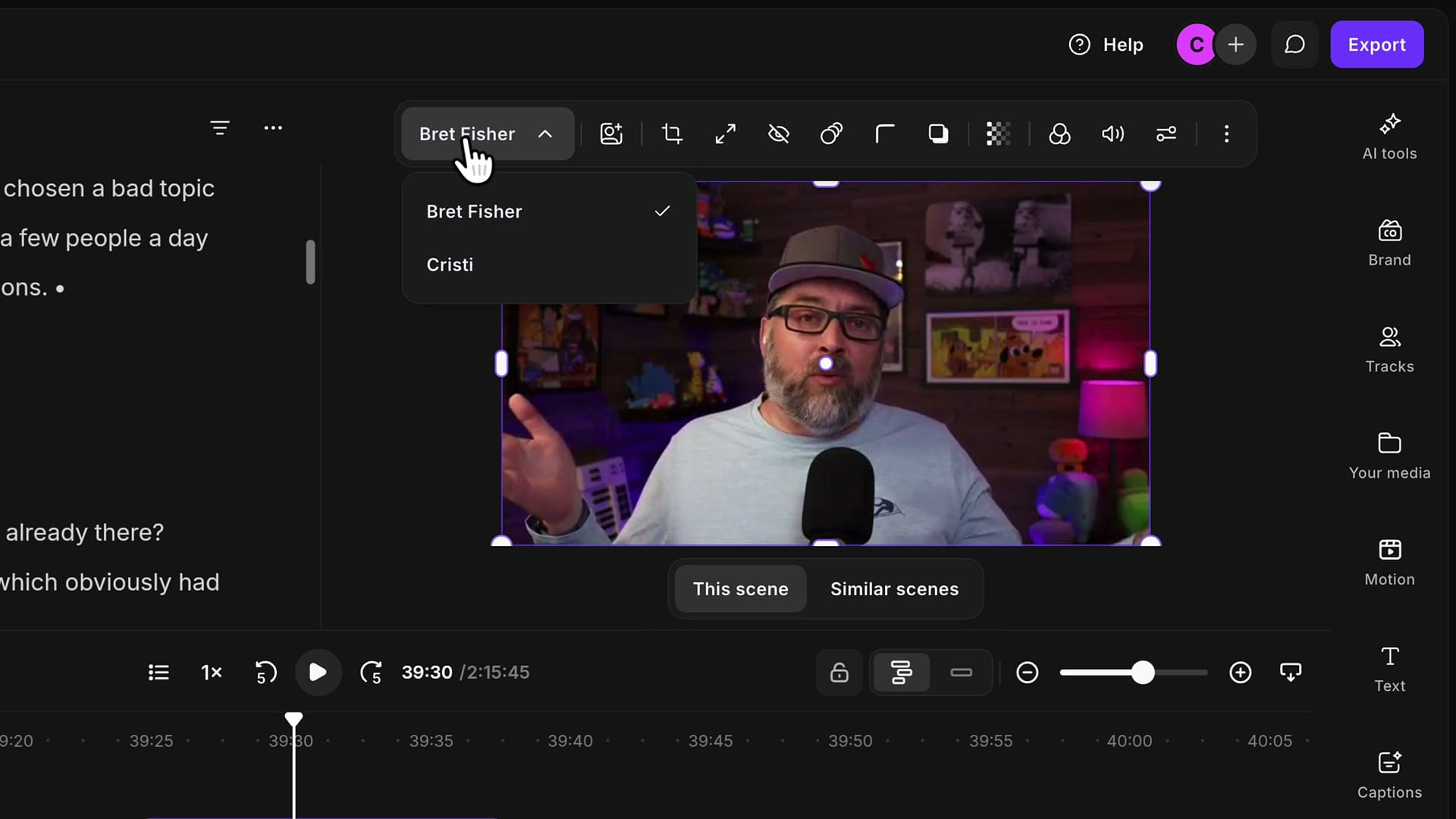Play the video
Viewport: 1456px width, 819px height.
coord(318,673)
